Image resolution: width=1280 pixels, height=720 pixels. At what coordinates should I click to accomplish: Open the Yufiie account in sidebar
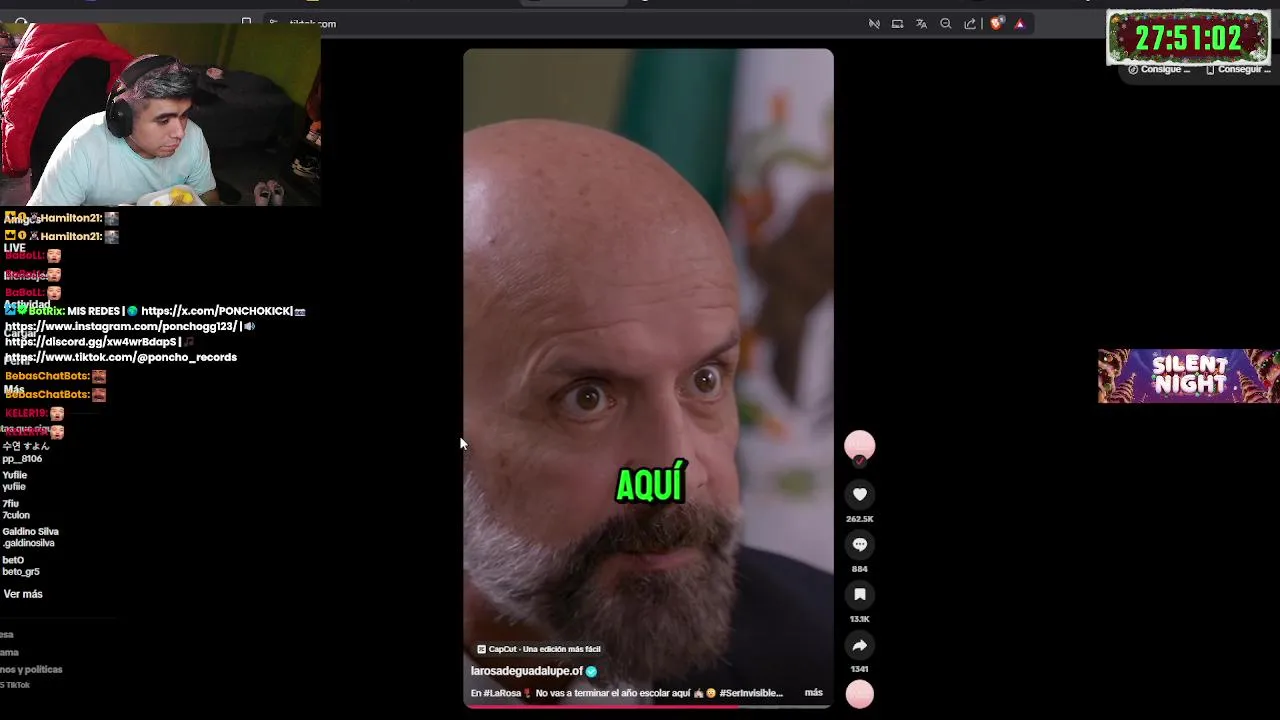tap(15, 481)
